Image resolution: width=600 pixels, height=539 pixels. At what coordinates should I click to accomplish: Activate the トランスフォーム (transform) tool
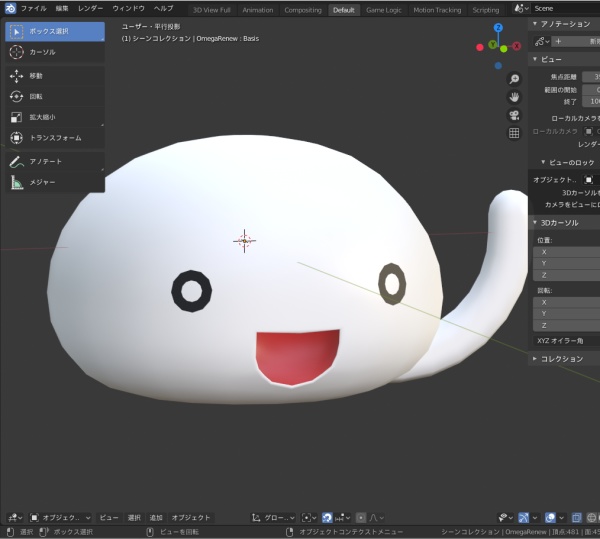55,138
